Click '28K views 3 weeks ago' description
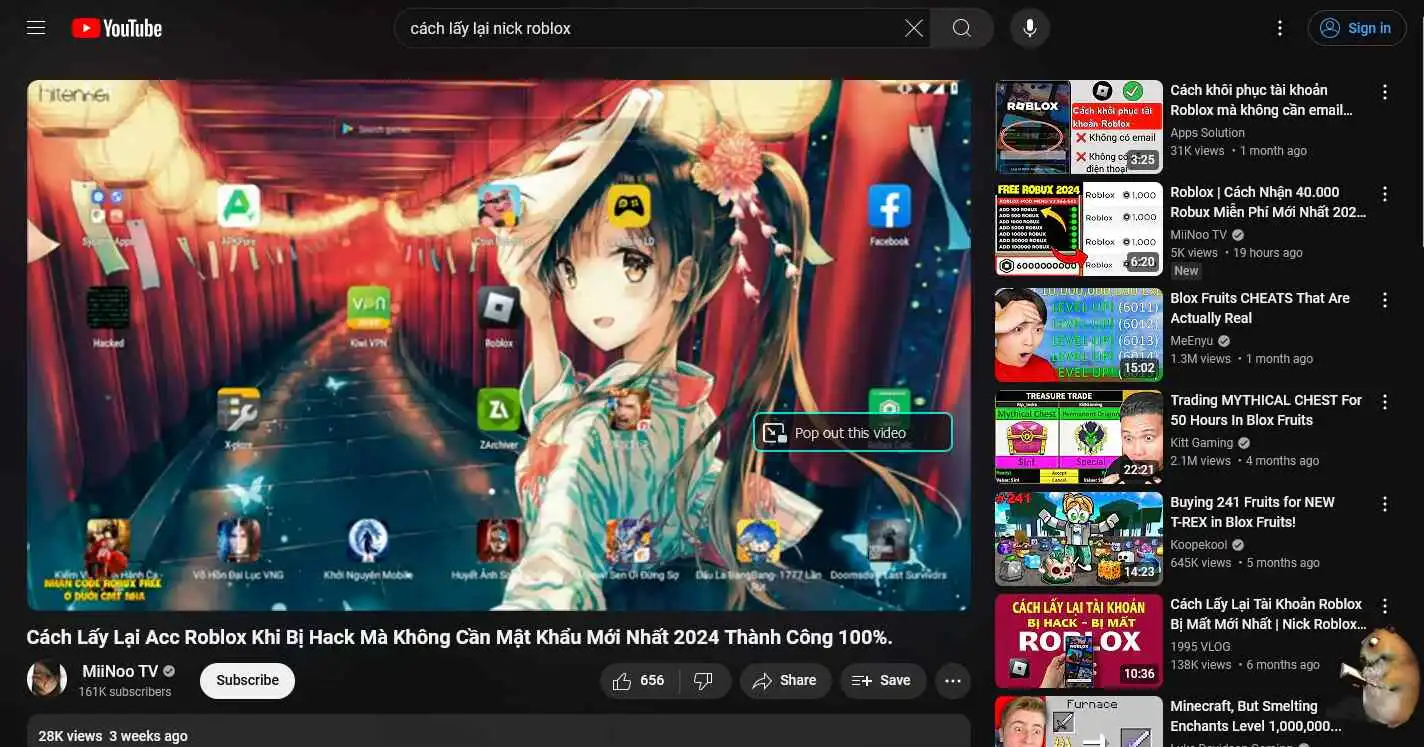 click(113, 736)
